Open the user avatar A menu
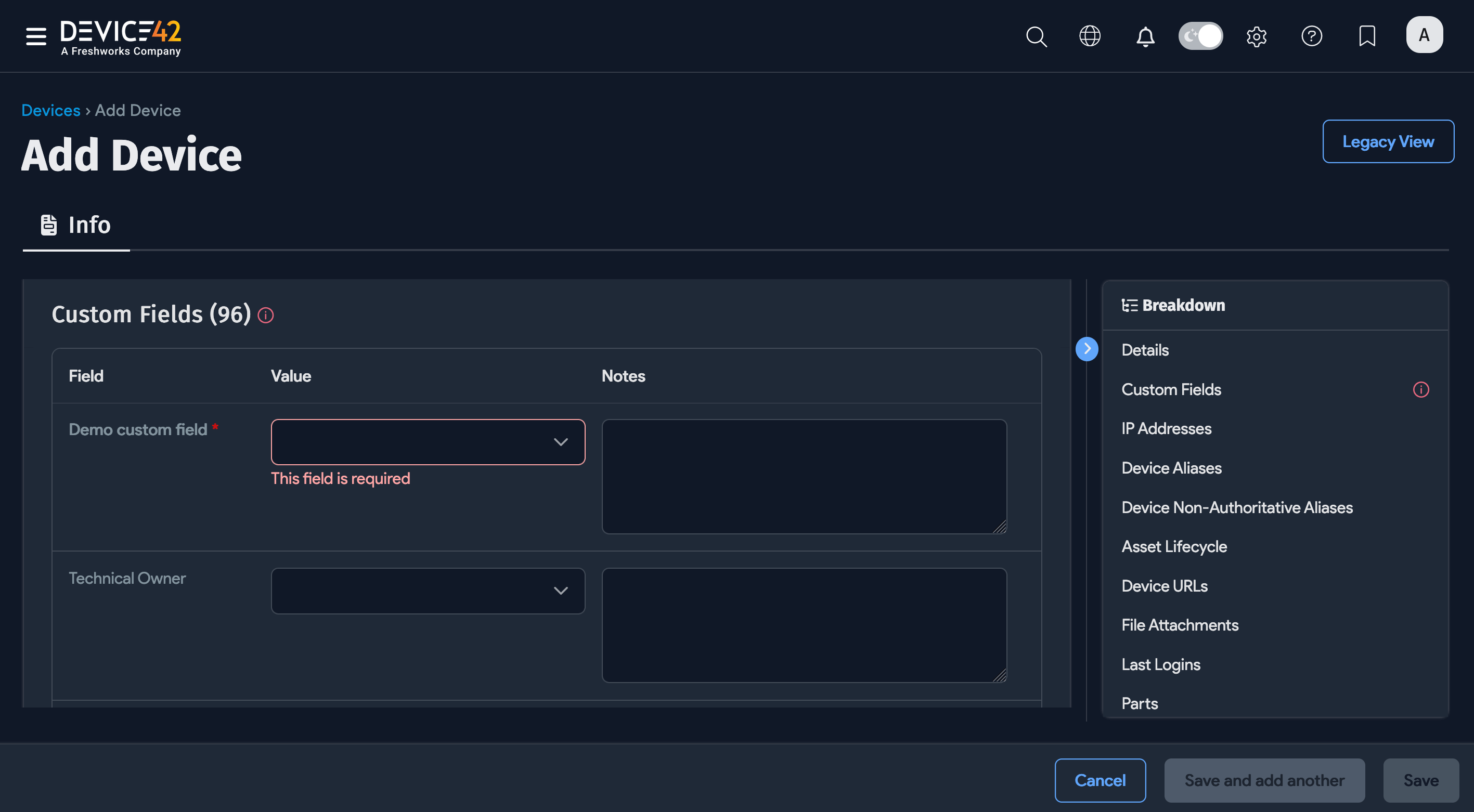Image resolution: width=1474 pixels, height=812 pixels. click(x=1424, y=35)
